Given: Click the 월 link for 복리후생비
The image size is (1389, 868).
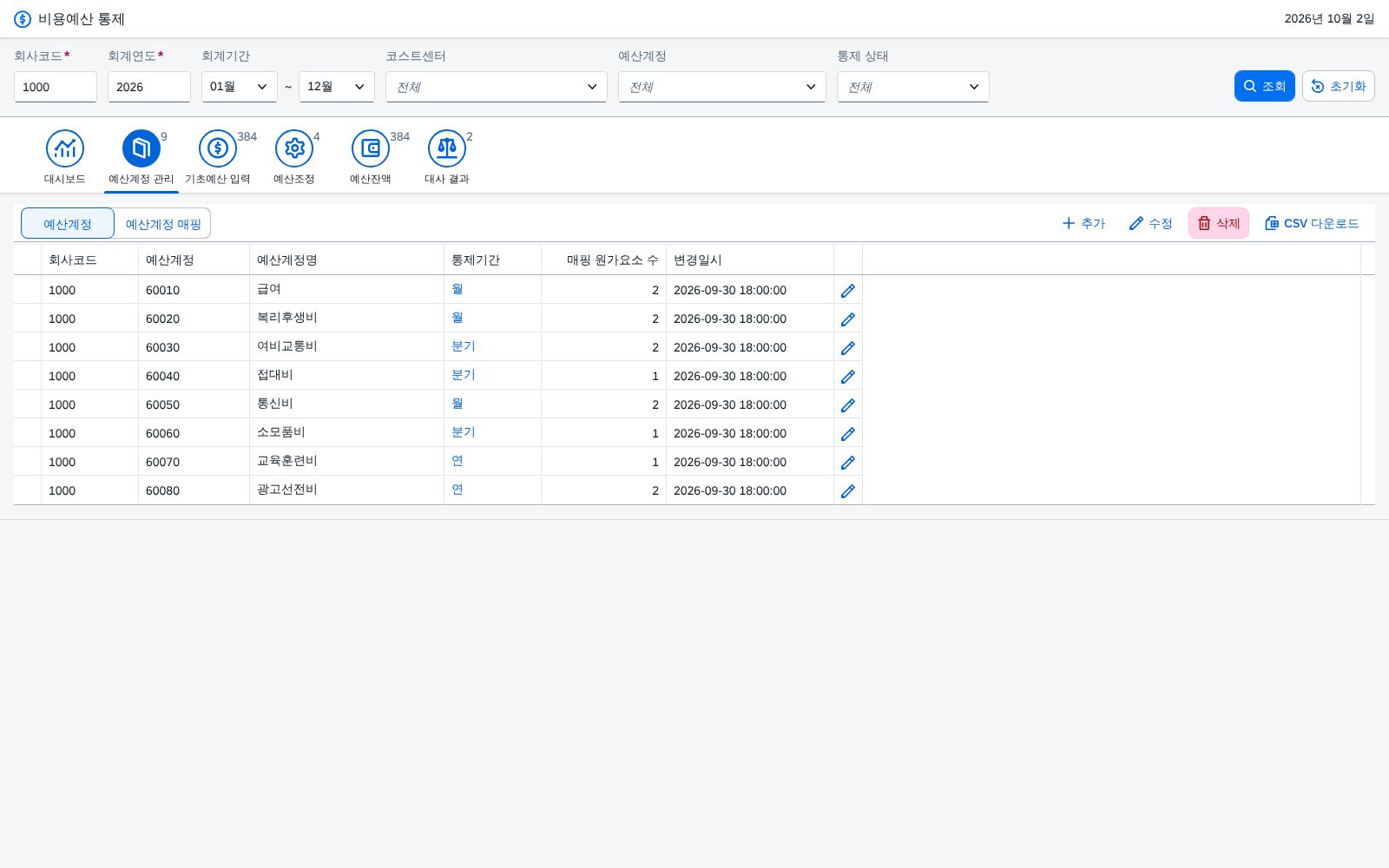Looking at the screenshot, I should (x=458, y=318).
